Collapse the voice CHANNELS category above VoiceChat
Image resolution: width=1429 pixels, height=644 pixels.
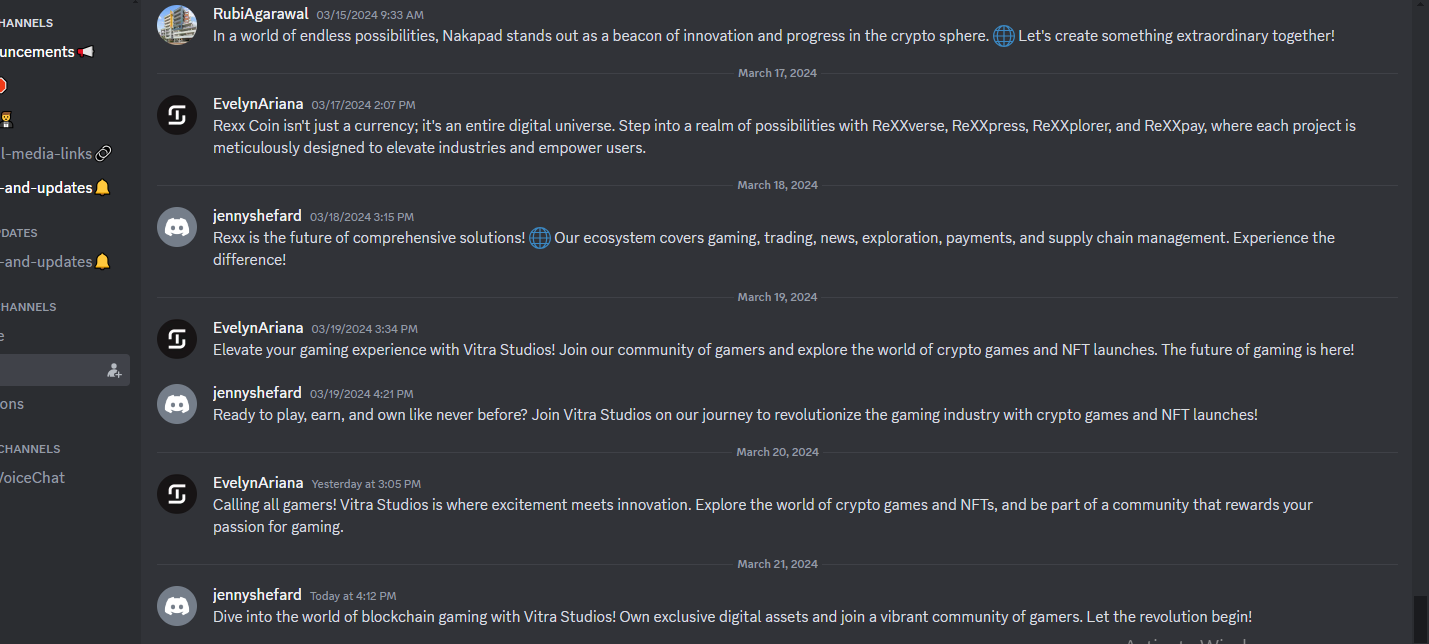coord(30,449)
